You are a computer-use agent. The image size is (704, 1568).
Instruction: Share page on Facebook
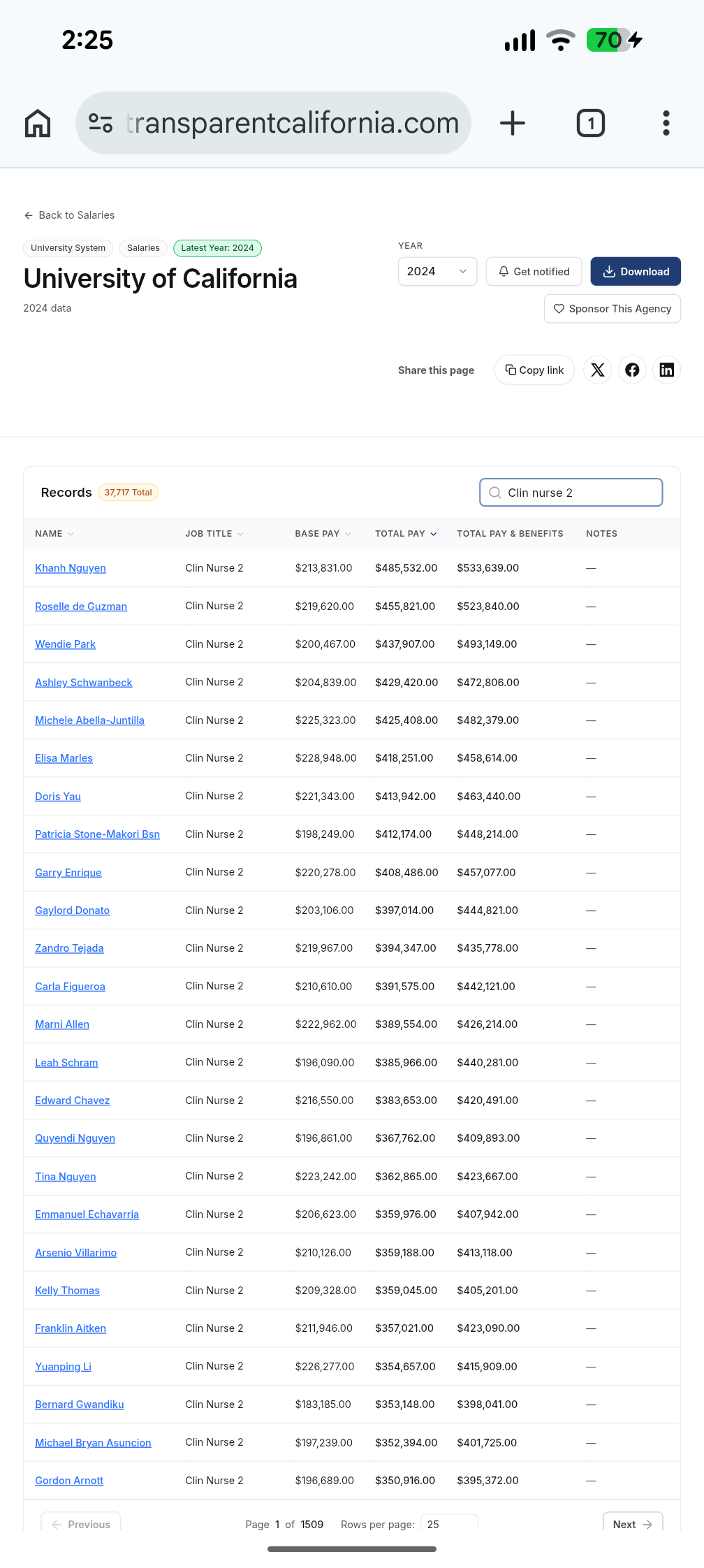[x=632, y=370]
